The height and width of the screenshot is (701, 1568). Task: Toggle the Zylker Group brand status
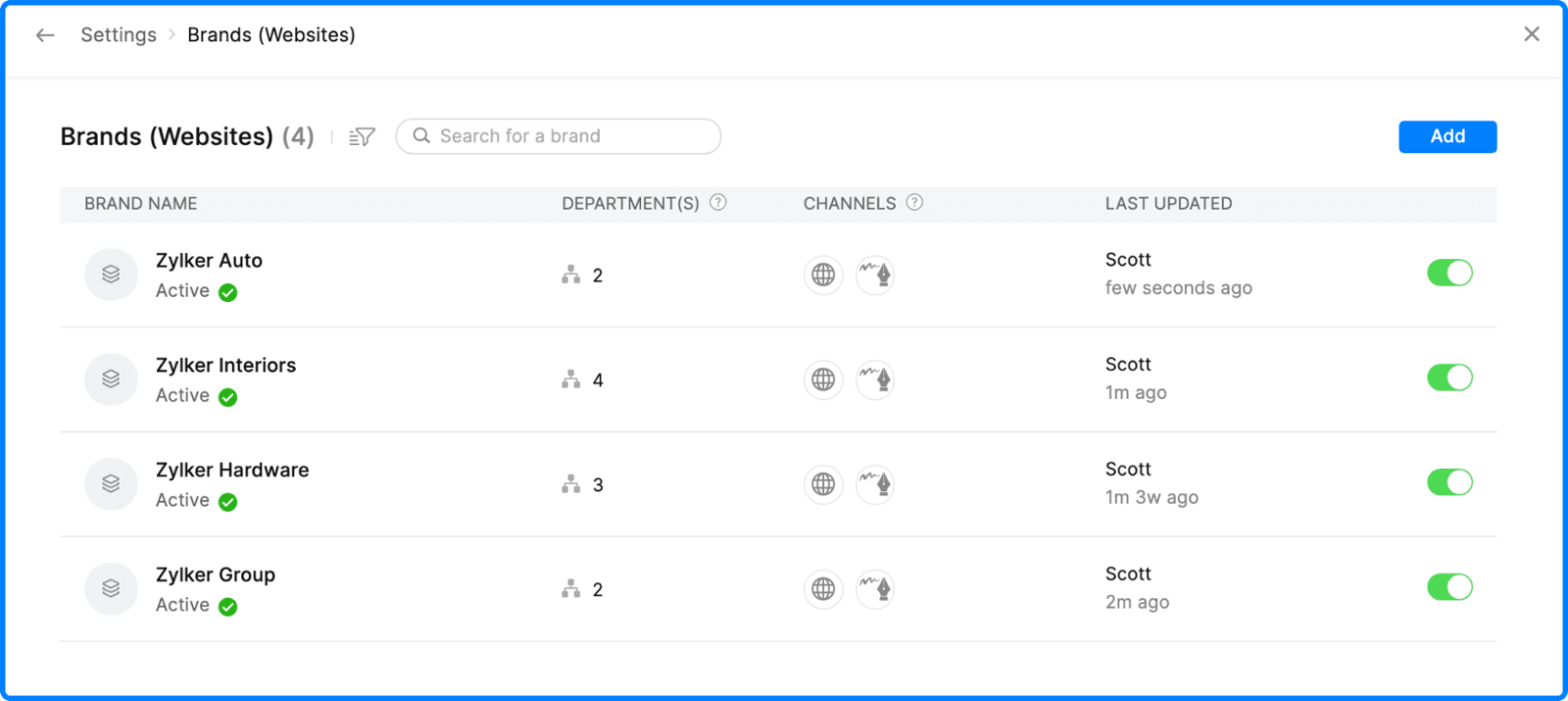tap(1449, 587)
